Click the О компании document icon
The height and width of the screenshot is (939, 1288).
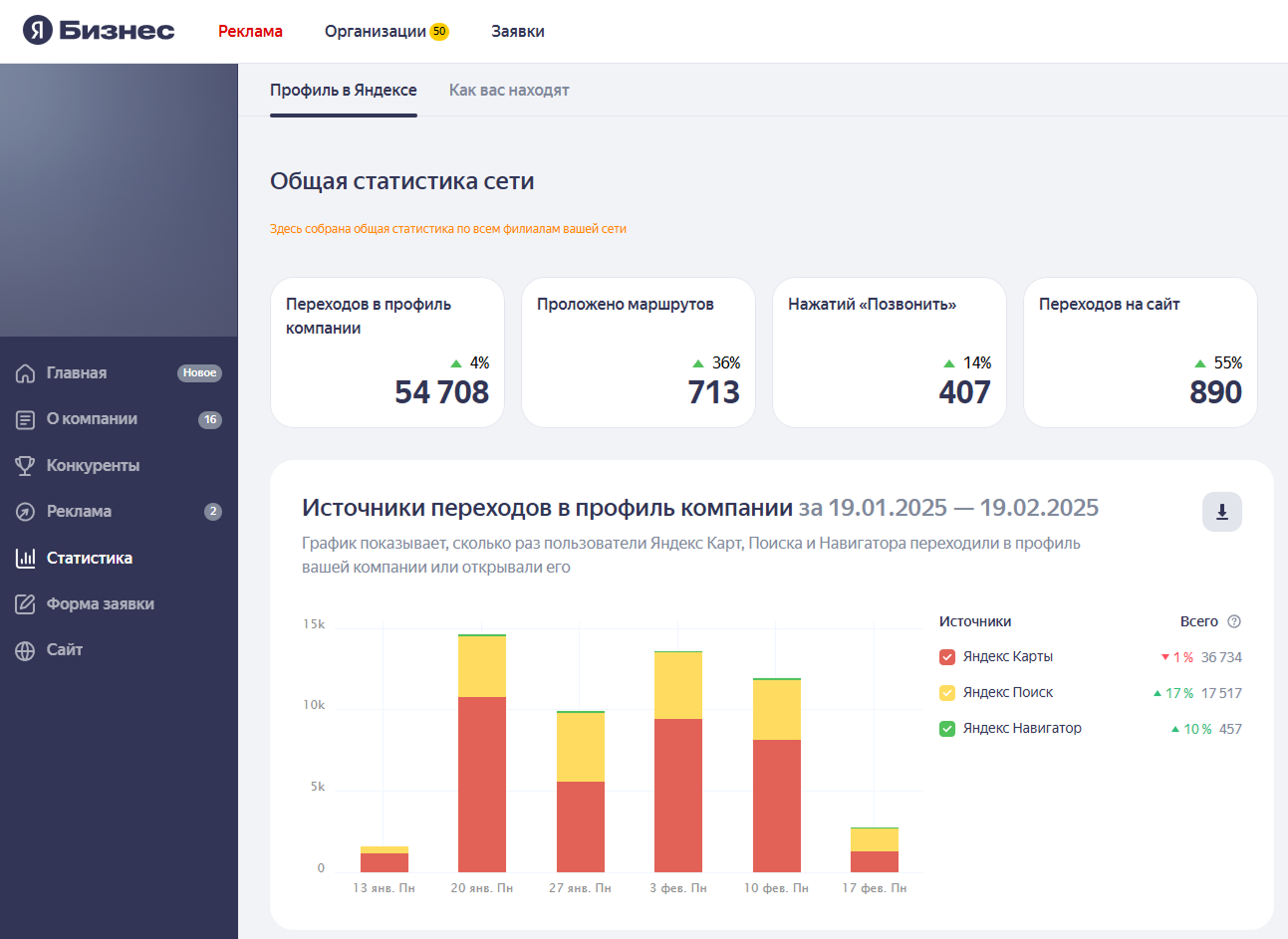tap(26, 419)
